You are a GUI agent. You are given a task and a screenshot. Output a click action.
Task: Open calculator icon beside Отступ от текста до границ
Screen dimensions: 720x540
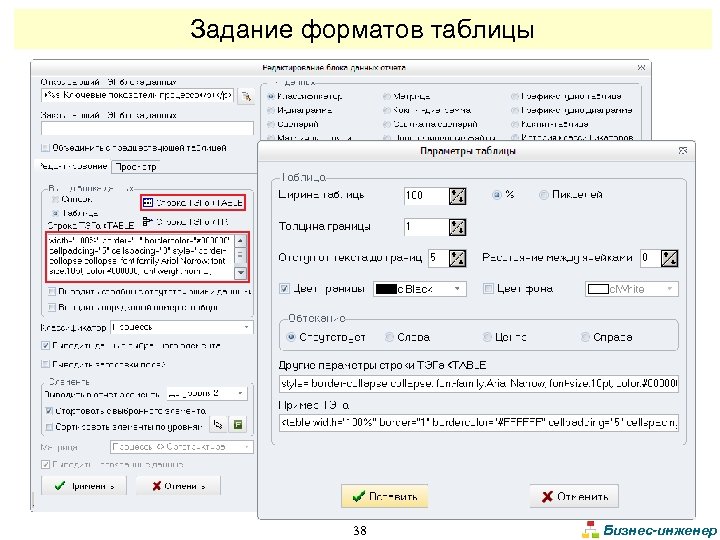click(457, 259)
